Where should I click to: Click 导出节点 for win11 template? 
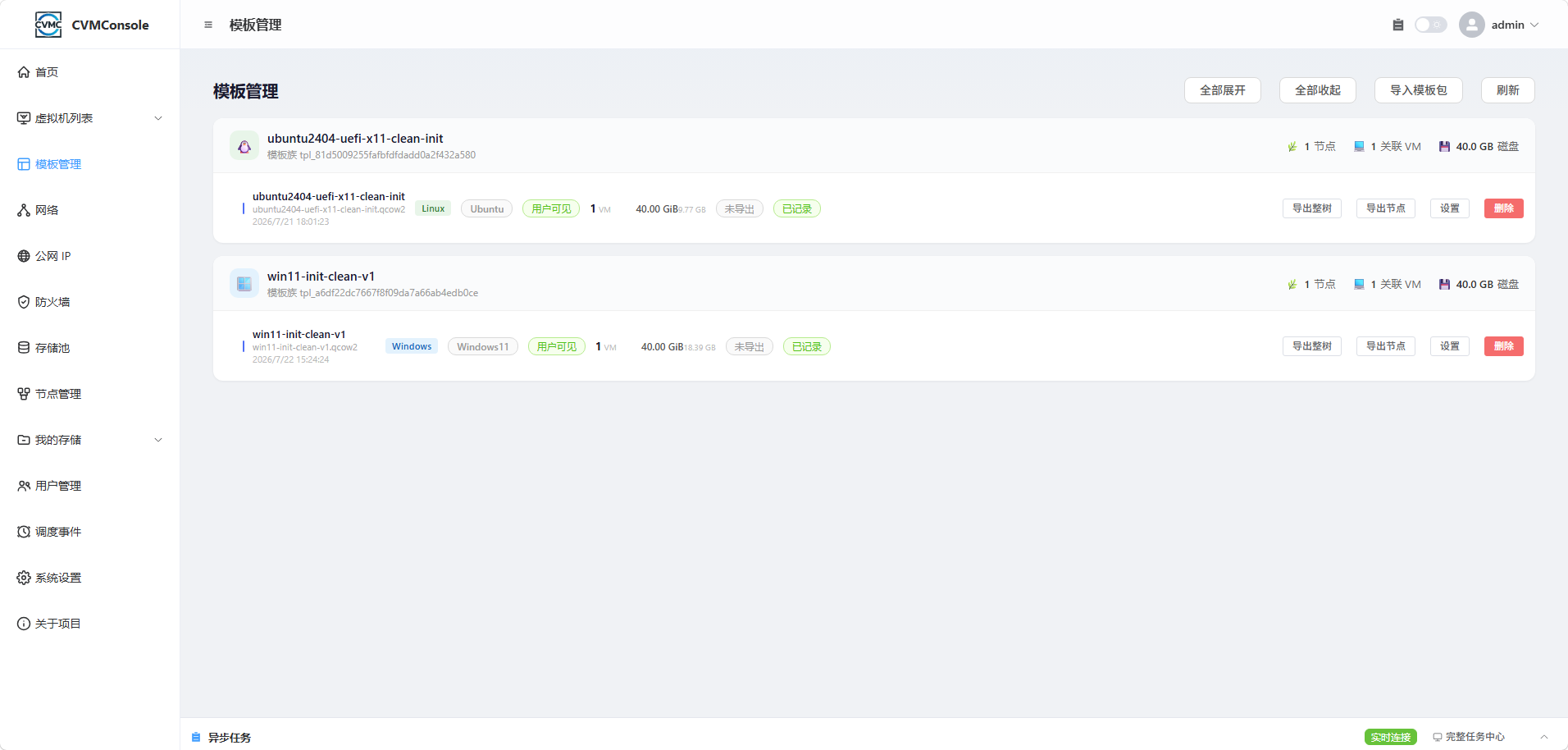[1386, 346]
